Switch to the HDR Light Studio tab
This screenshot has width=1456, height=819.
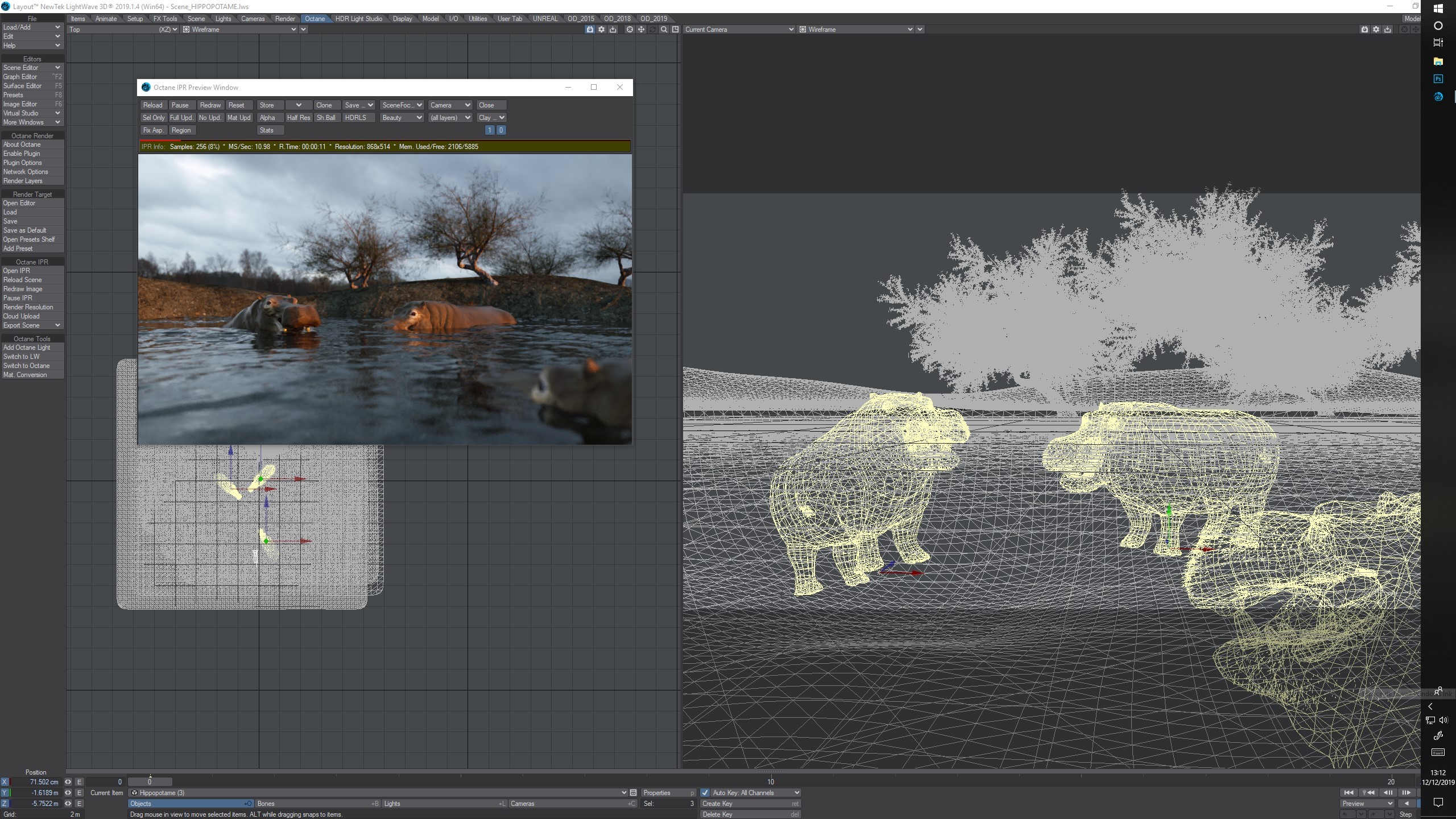point(358,19)
